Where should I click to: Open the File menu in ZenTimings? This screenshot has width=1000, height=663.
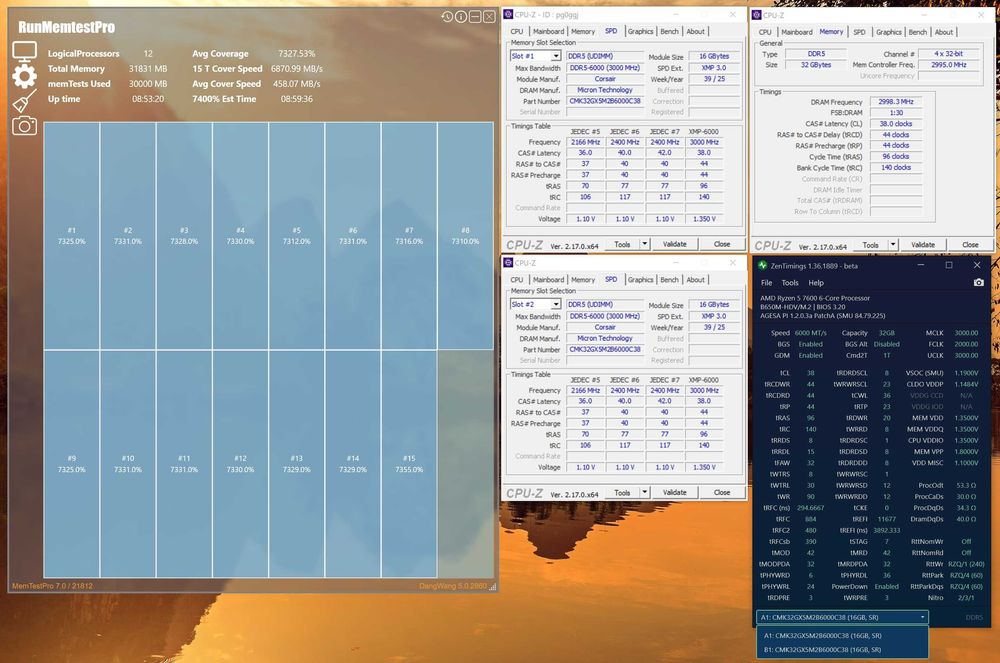767,283
